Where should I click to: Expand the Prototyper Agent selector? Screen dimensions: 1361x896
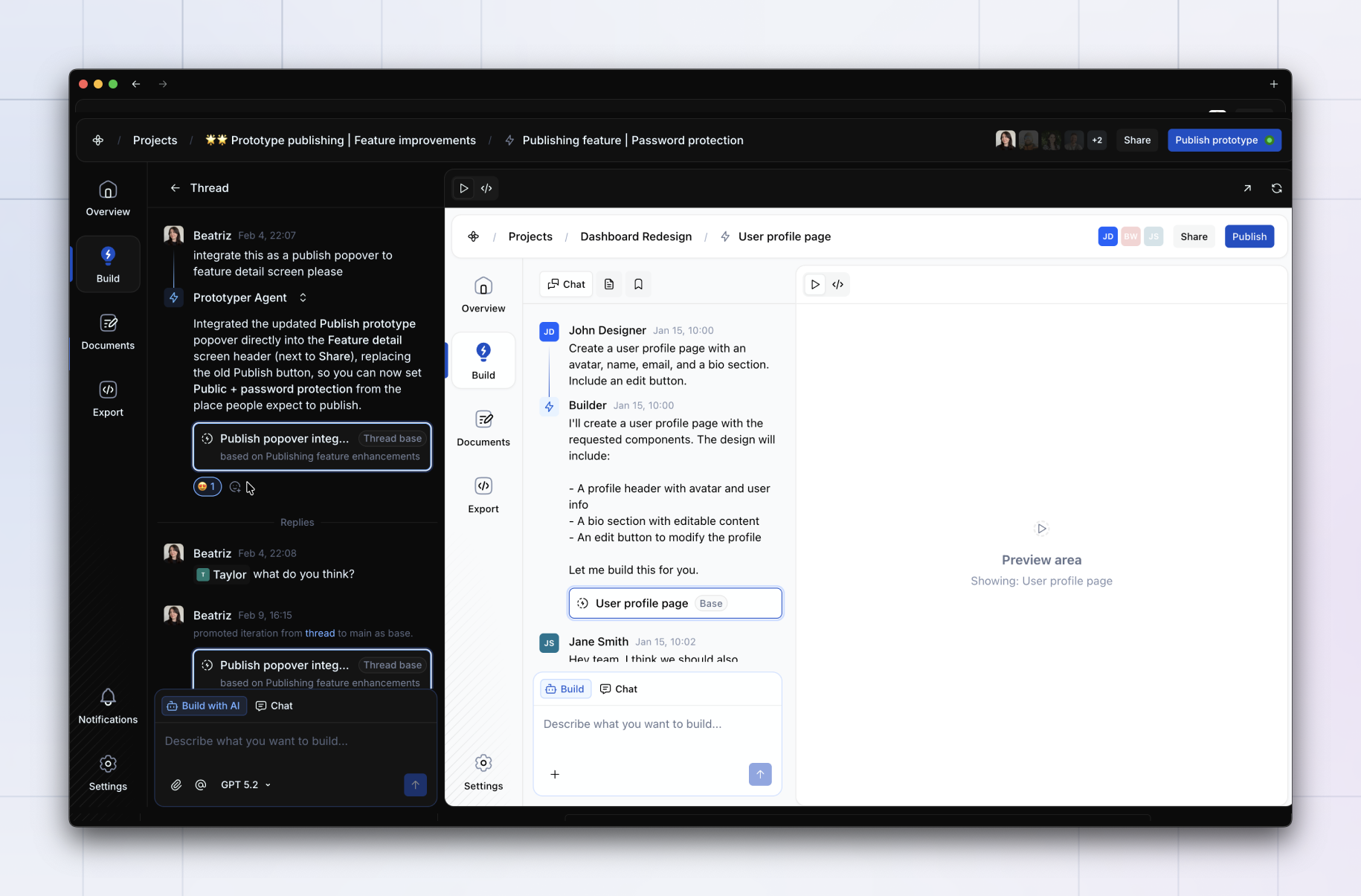pyautogui.click(x=303, y=297)
